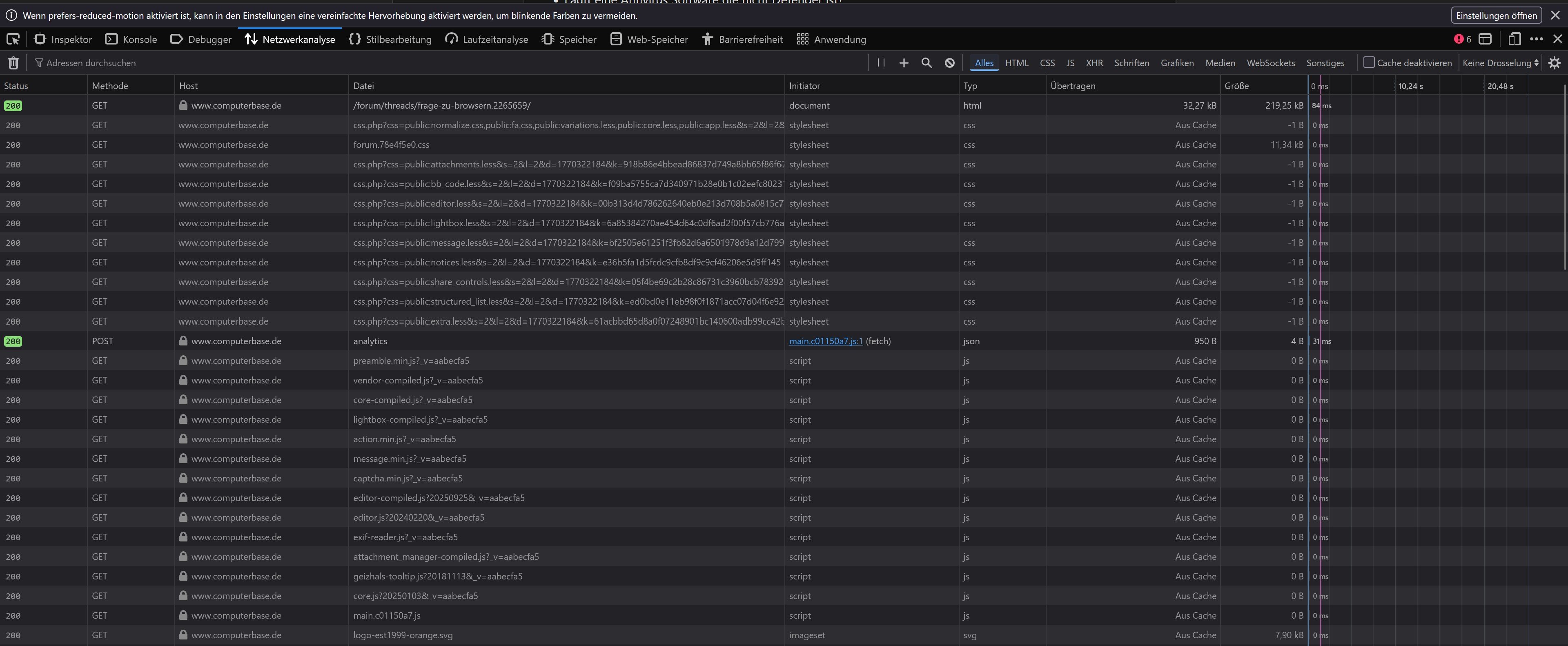Image resolution: width=1568 pixels, height=646 pixels.
Task: Click the plus icon in network toolbar
Action: (x=904, y=63)
